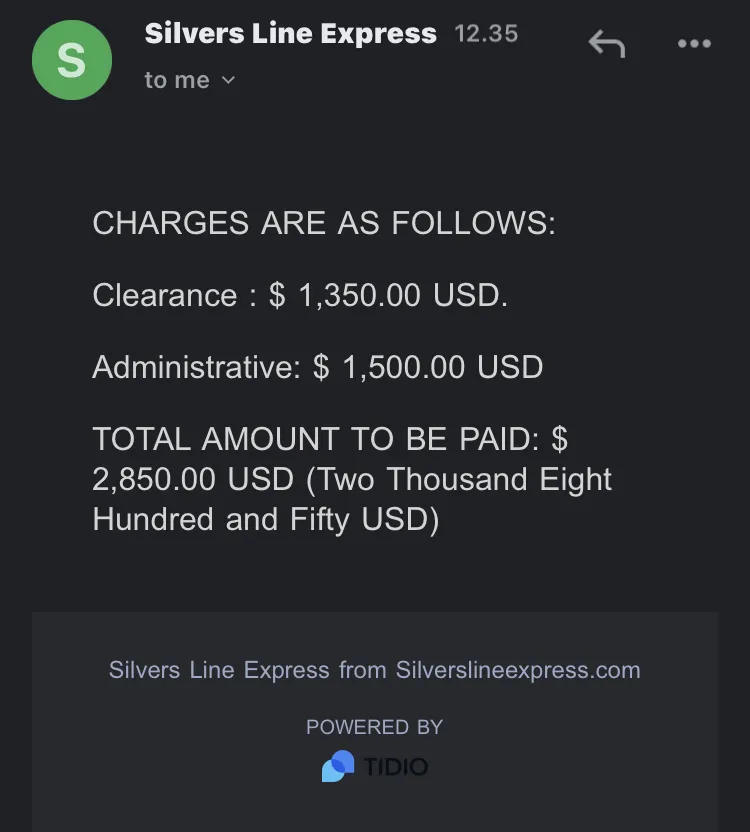
Task: Tap the "to me" recipient label
Action: coord(177,80)
